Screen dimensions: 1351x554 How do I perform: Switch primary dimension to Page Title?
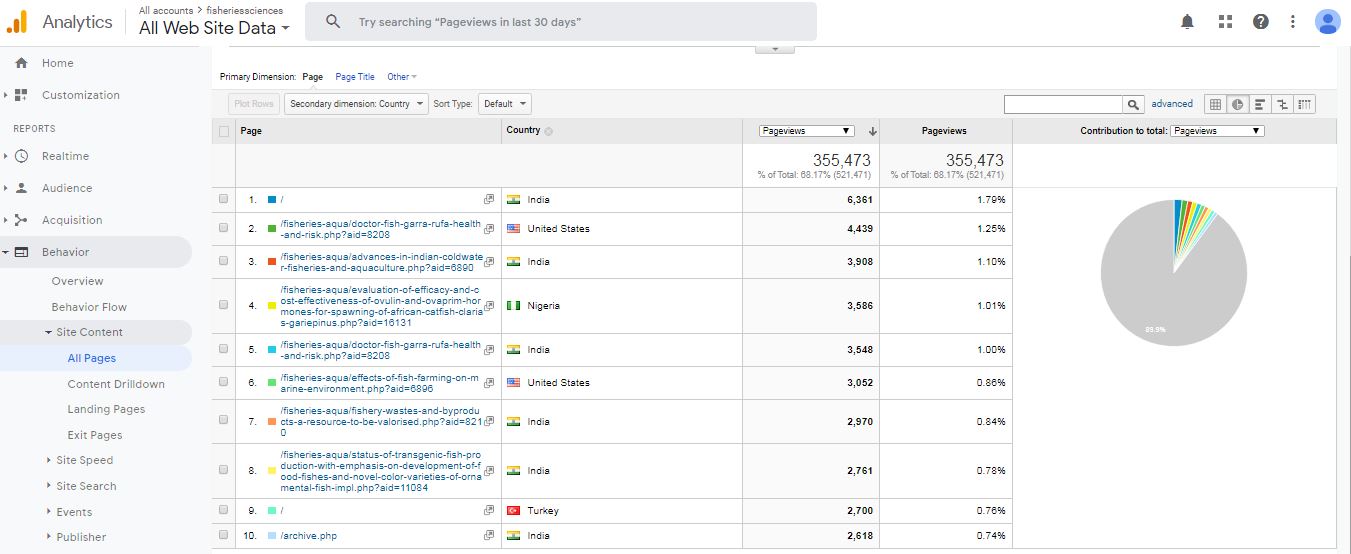pos(355,77)
